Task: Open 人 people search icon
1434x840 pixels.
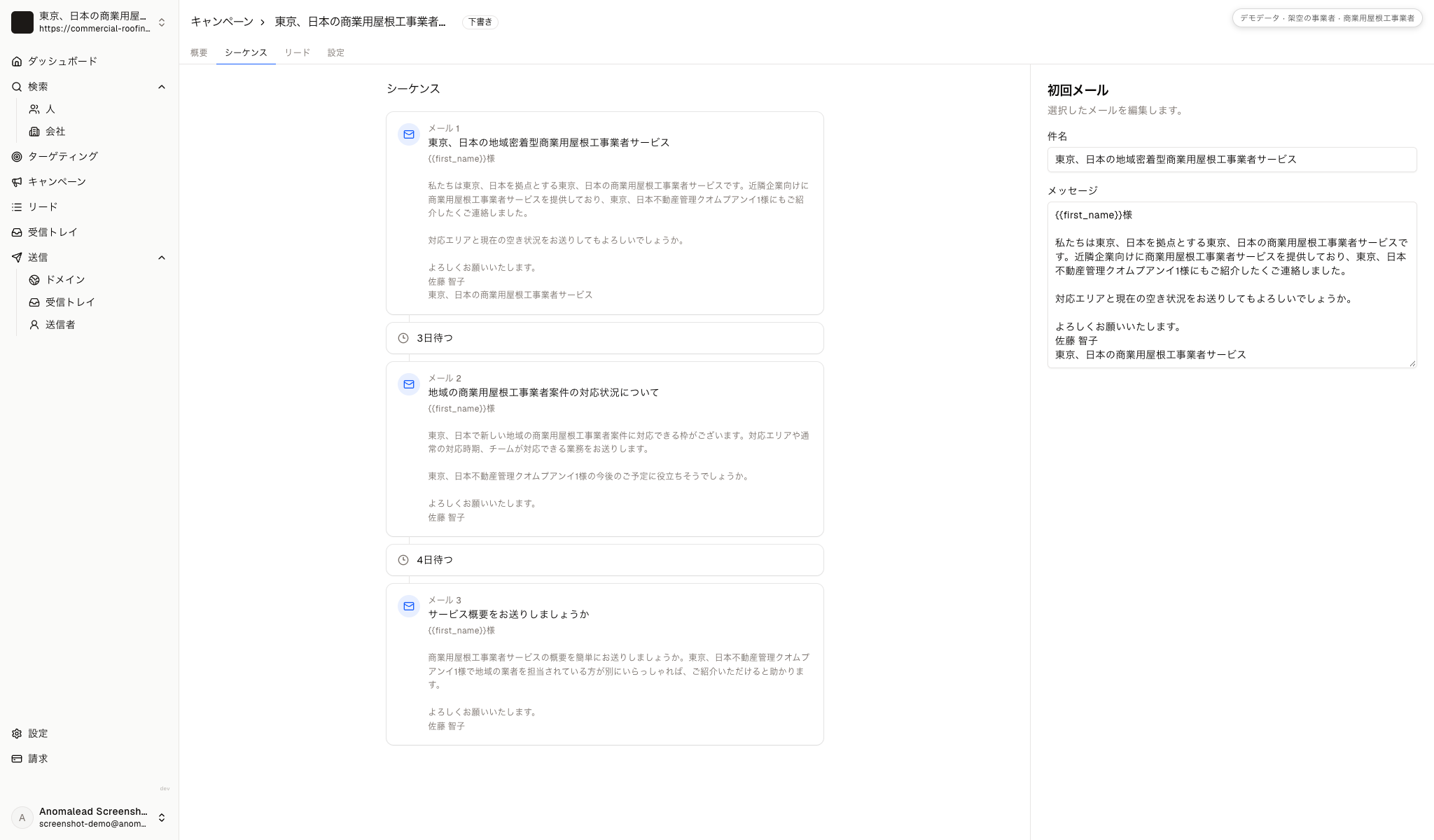Action: point(34,109)
